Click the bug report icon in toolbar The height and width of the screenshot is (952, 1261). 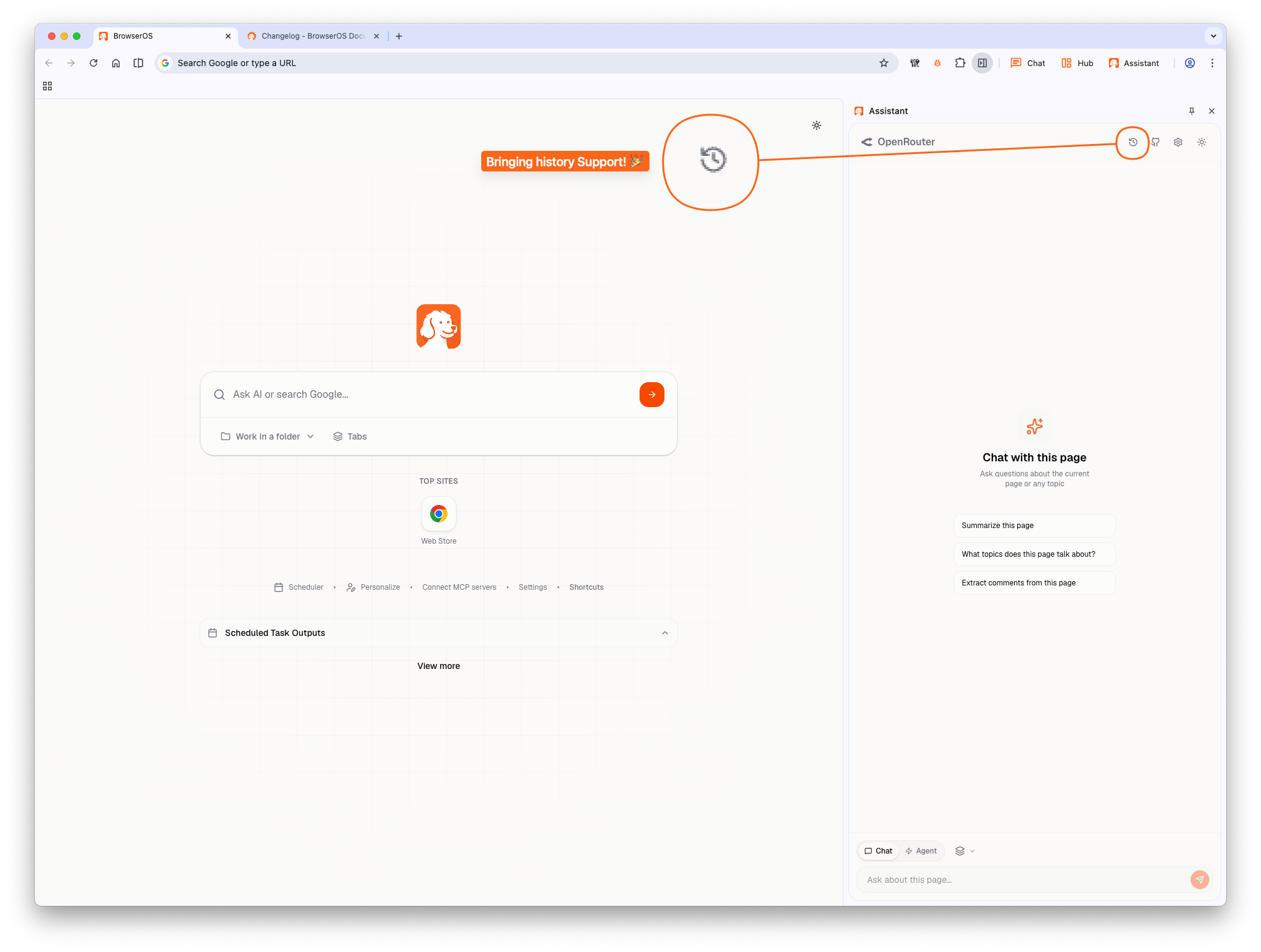tap(937, 63)
